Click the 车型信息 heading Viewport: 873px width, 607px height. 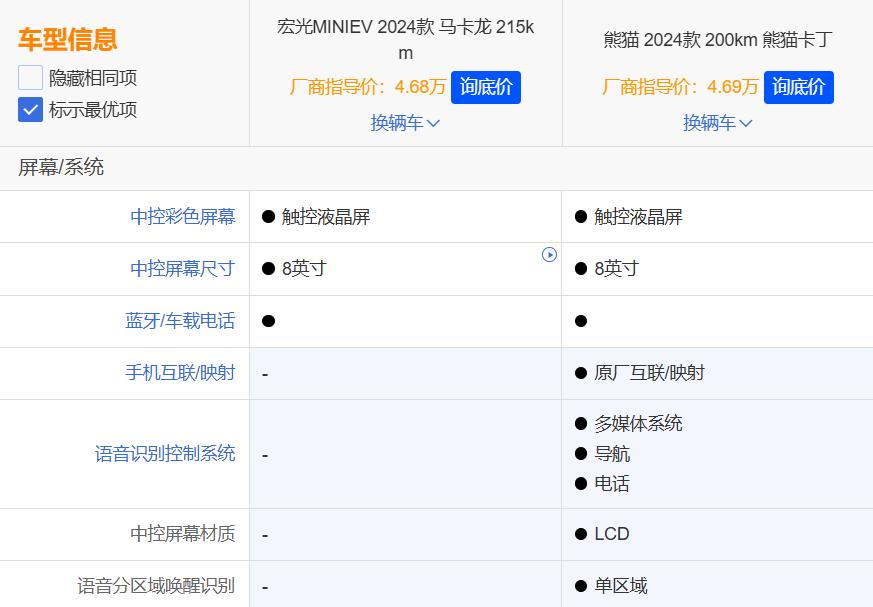[x=67, y=40]
